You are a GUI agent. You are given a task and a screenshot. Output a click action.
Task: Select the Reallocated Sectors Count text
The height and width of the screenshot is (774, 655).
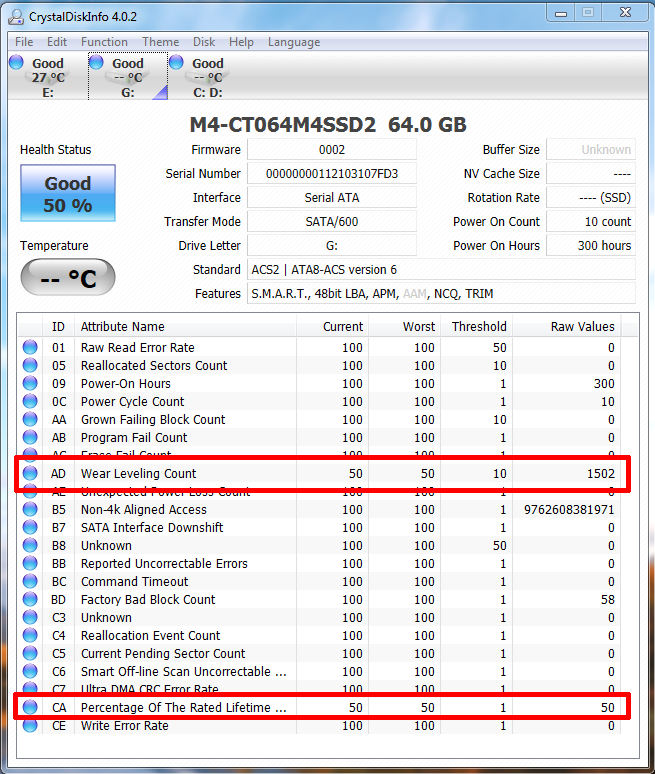(x=154, y=365)
